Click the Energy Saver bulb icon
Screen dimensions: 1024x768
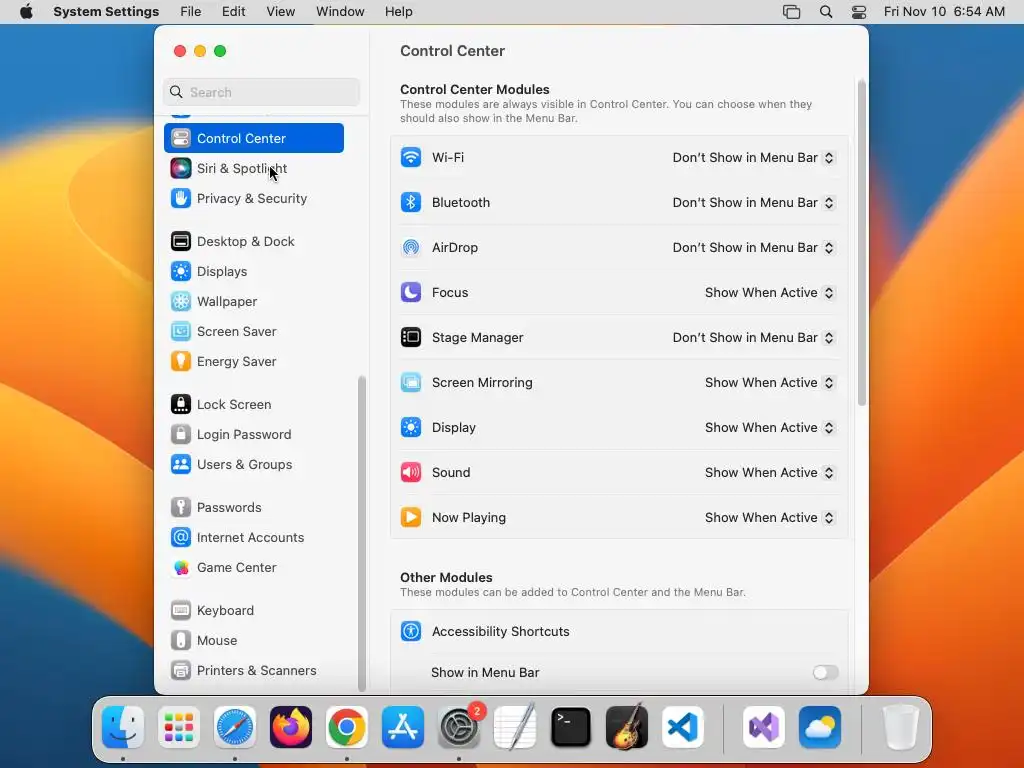tap(181, 362)
